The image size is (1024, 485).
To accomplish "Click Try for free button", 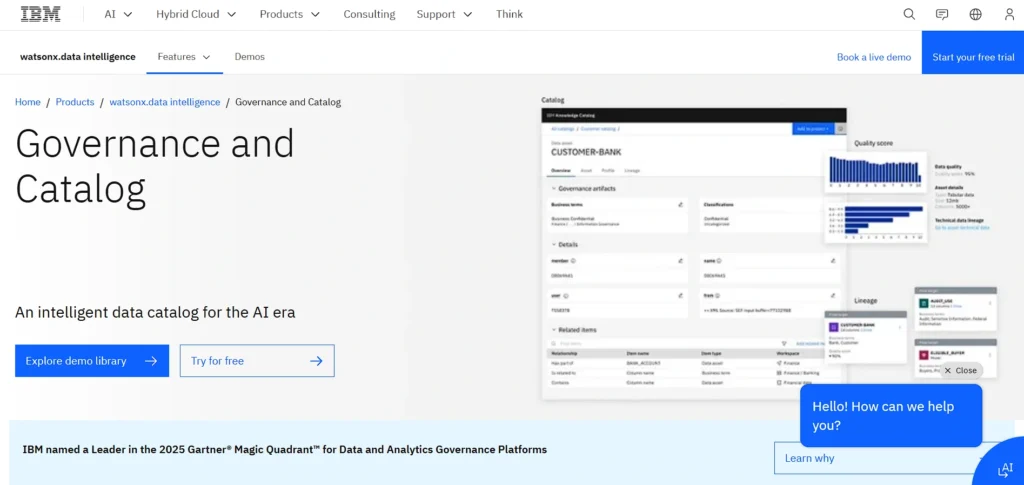I will 257,361.
